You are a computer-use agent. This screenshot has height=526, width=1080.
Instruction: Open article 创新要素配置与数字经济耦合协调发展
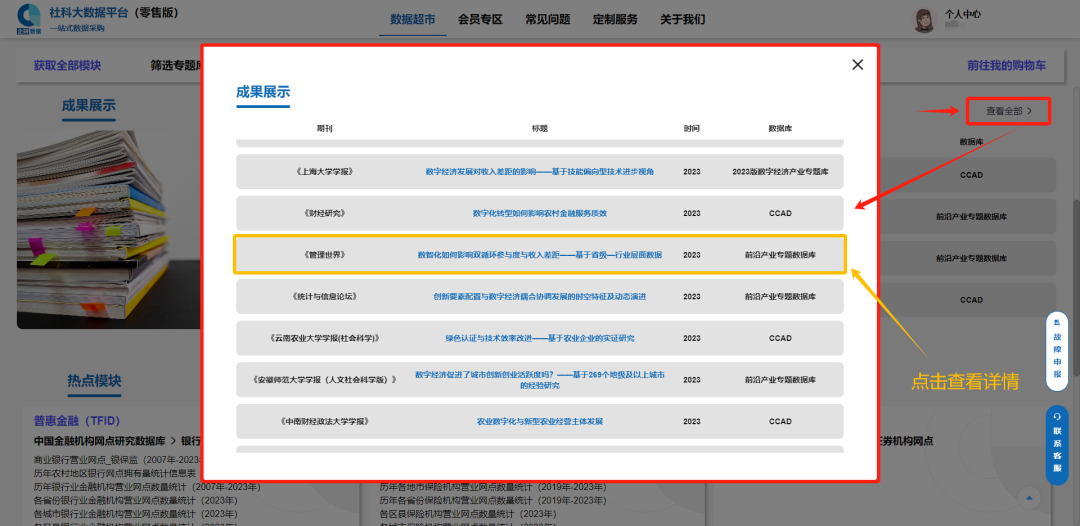[x=539, y=297]
